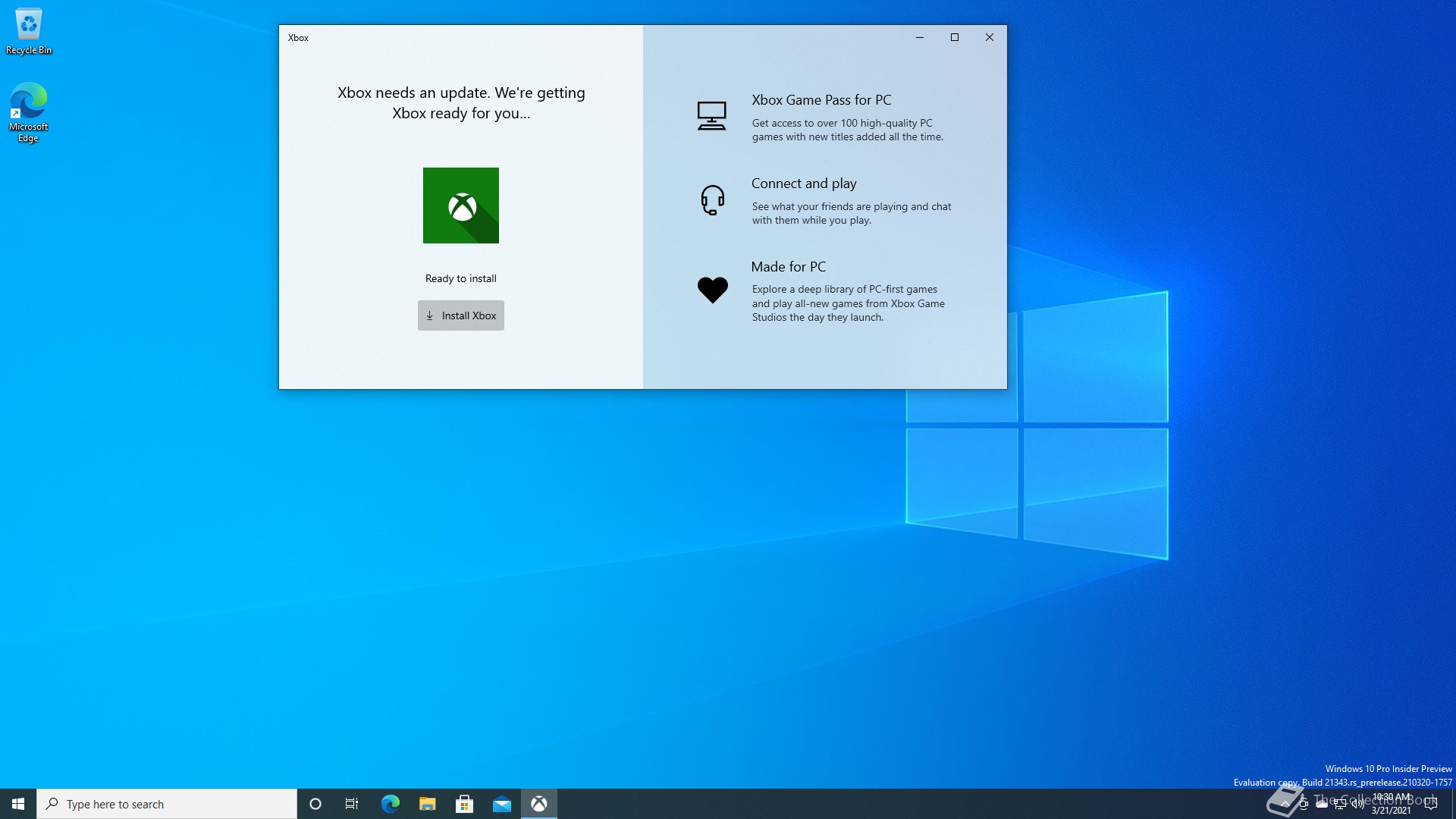
Task: Click the Show desktop strip
Action: (x=1453, y=804)
